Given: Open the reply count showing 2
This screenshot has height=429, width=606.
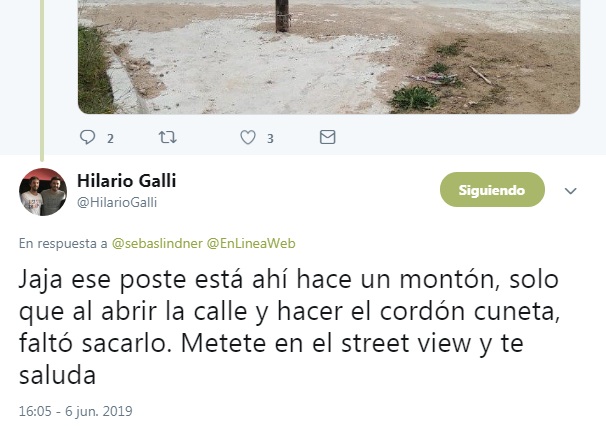Looking at the screenshot, I should click(x=110, y=138).
